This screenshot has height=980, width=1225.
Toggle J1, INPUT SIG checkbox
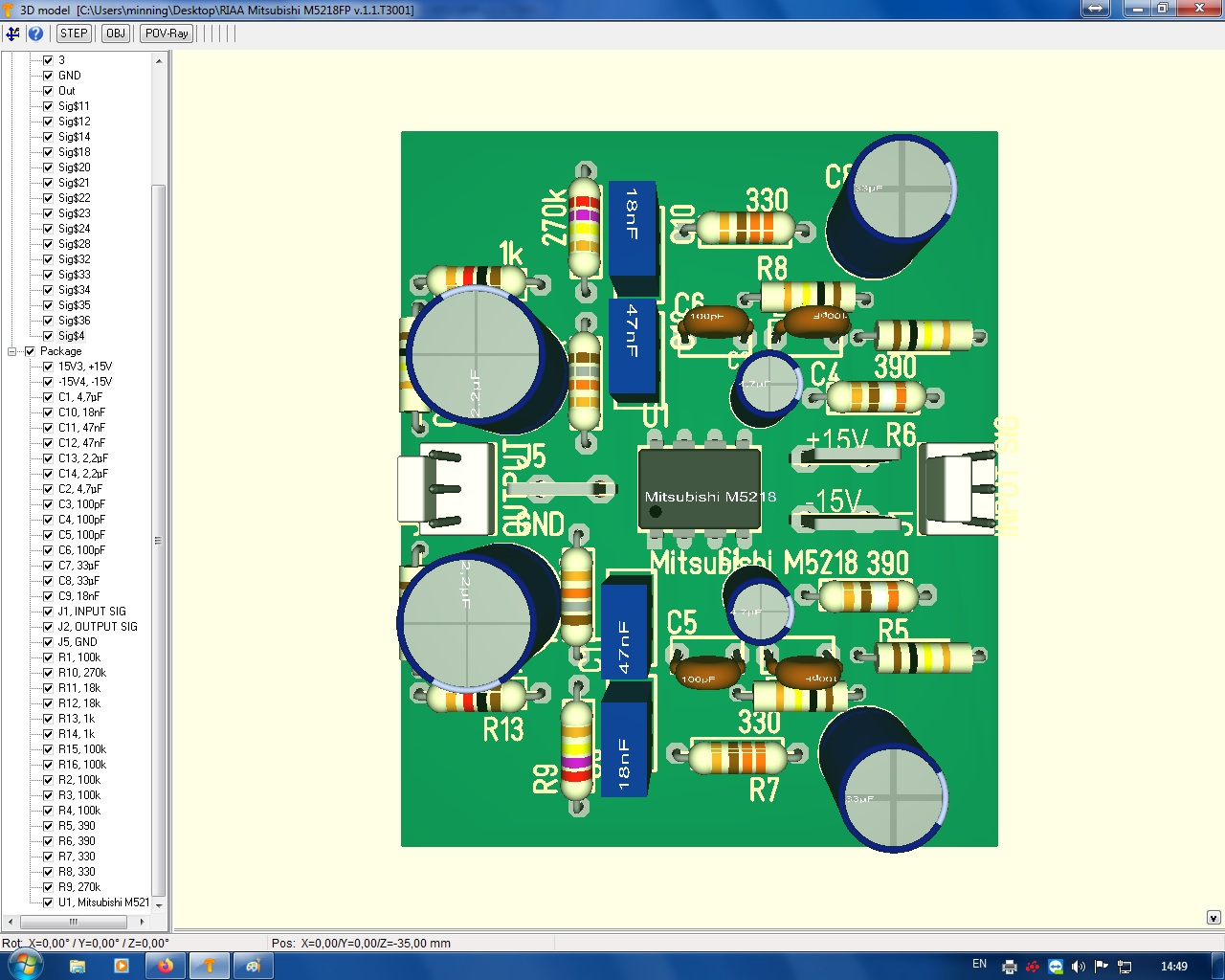pyautogui.click(x=48, y=612)
